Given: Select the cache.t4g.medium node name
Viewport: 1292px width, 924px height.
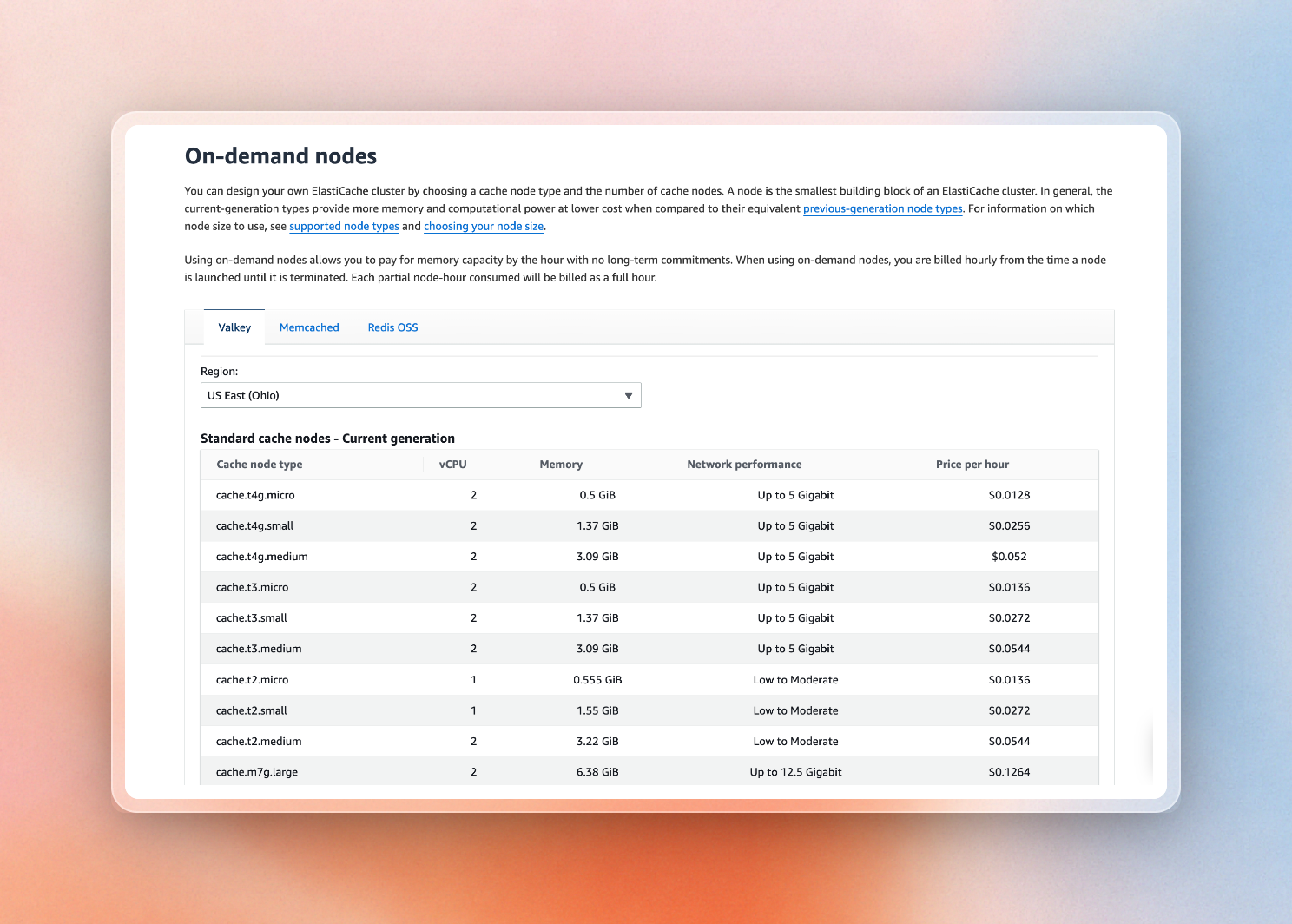Looking at the screenshot, I should pyautogui.click(x=262, y=557).
